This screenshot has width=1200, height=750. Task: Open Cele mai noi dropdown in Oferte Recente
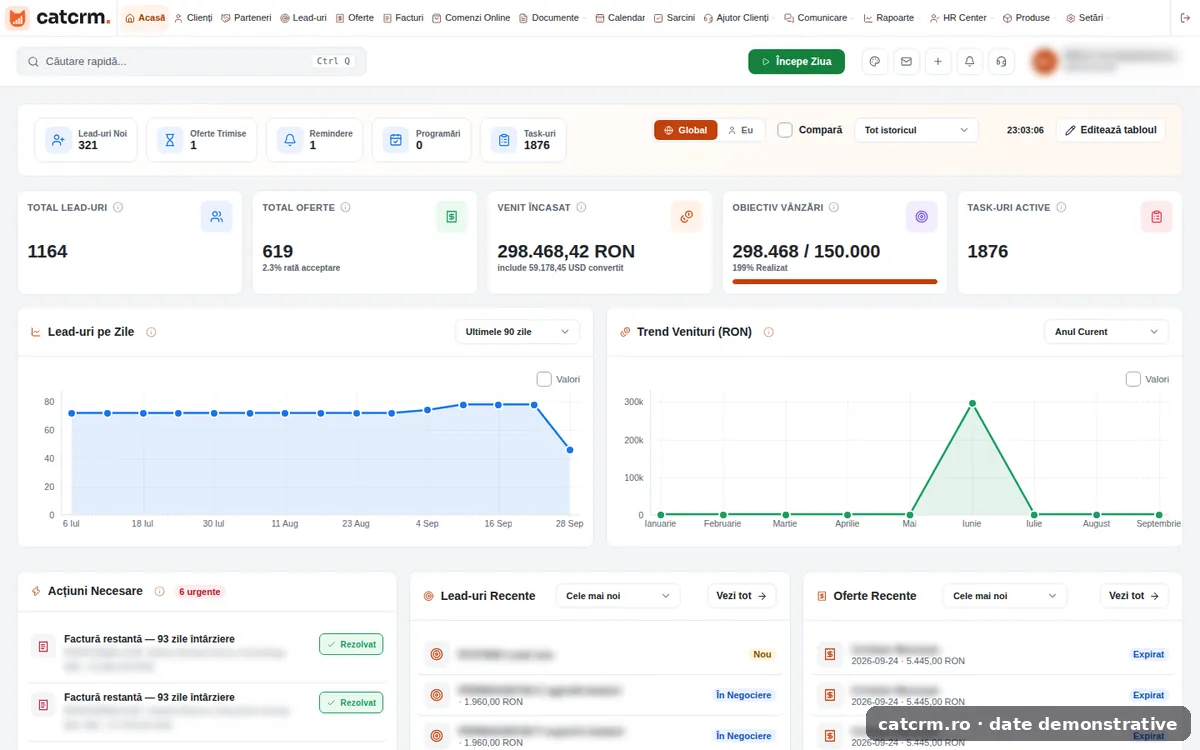click(x=1004, y=596)
